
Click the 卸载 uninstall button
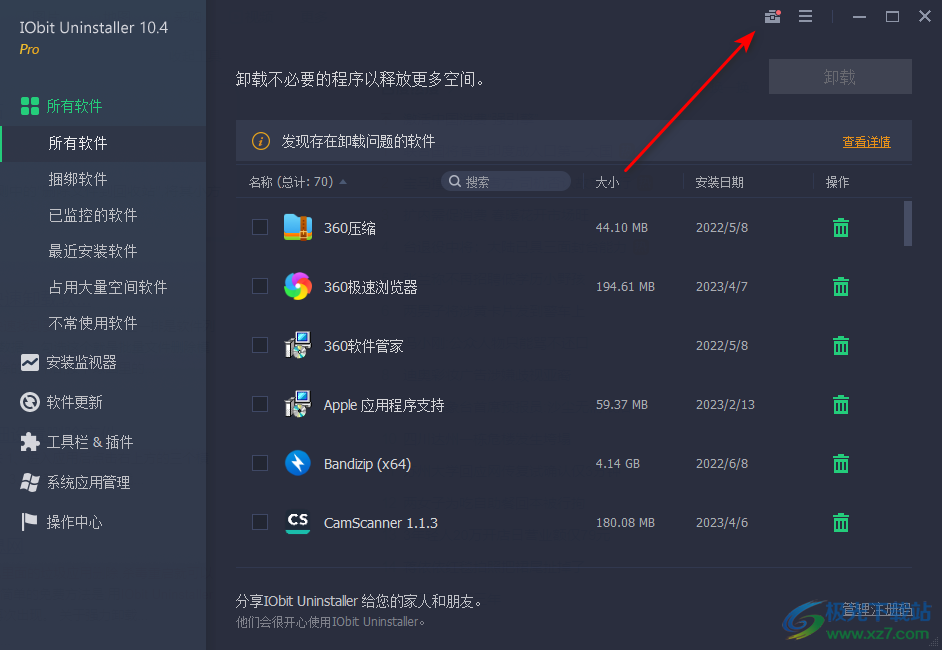840,76
